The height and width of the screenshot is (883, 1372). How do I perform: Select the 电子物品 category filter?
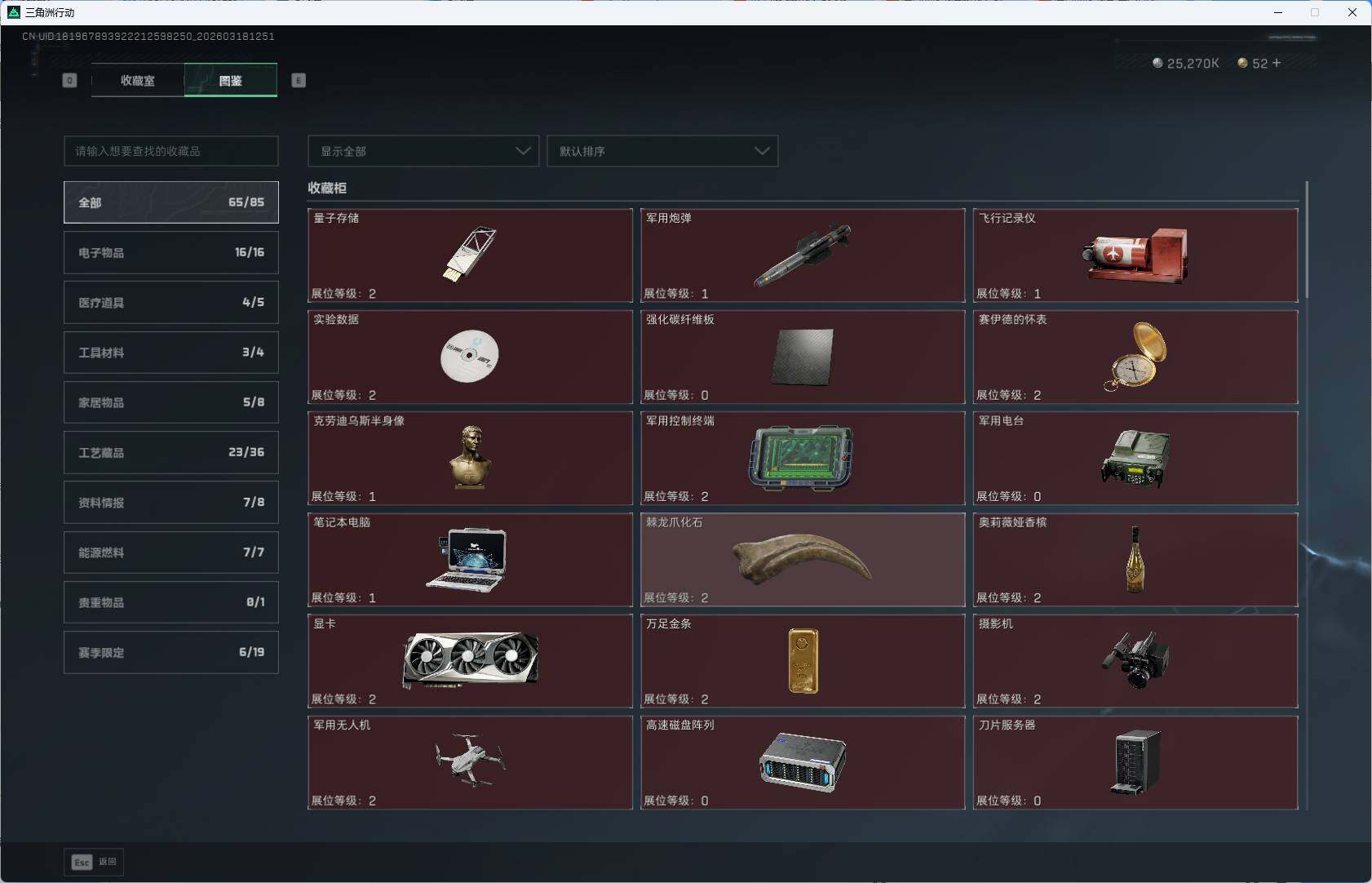[171, 253]
